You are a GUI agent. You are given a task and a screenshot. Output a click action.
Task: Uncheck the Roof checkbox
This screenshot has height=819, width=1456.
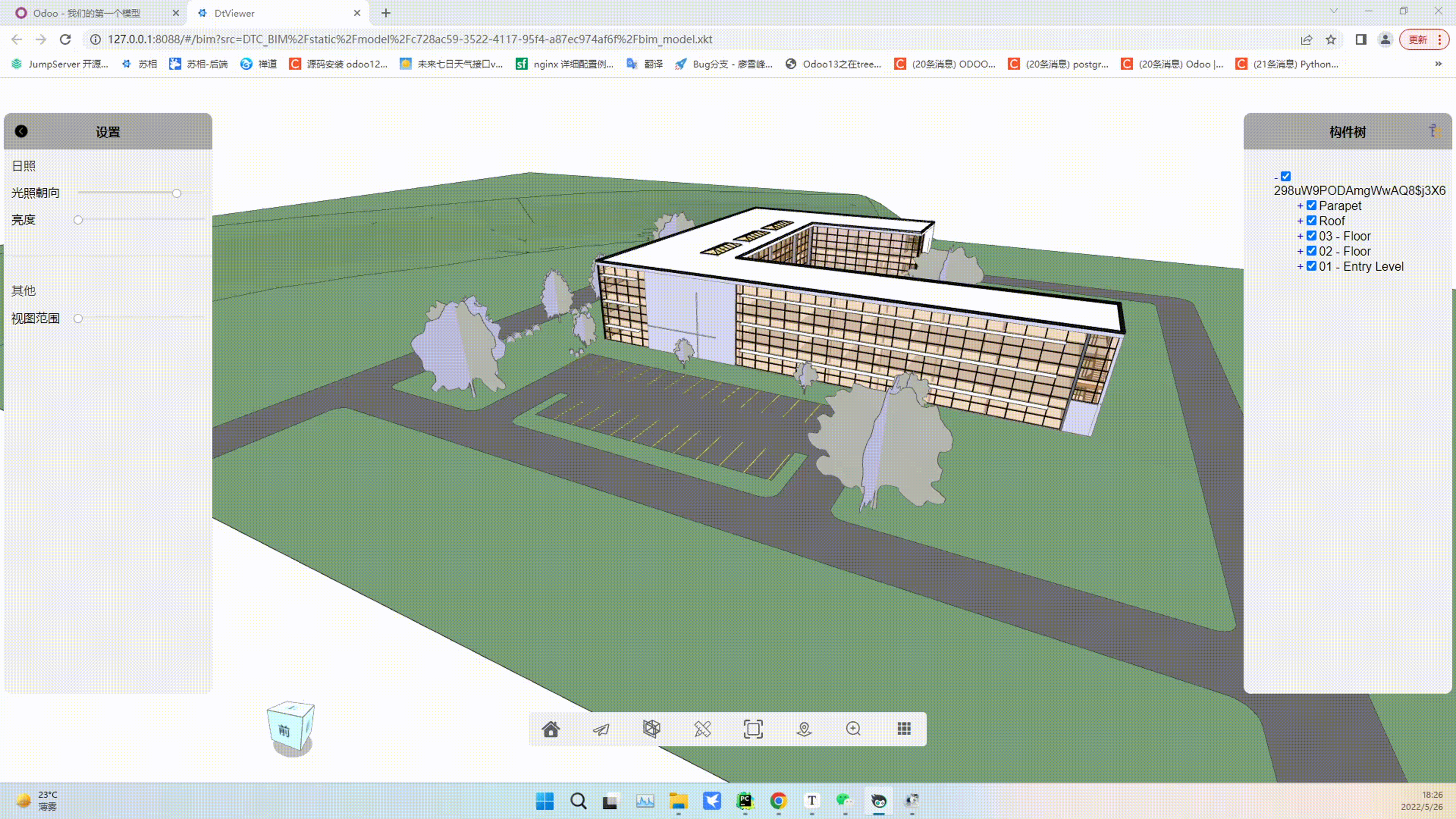1311,220
